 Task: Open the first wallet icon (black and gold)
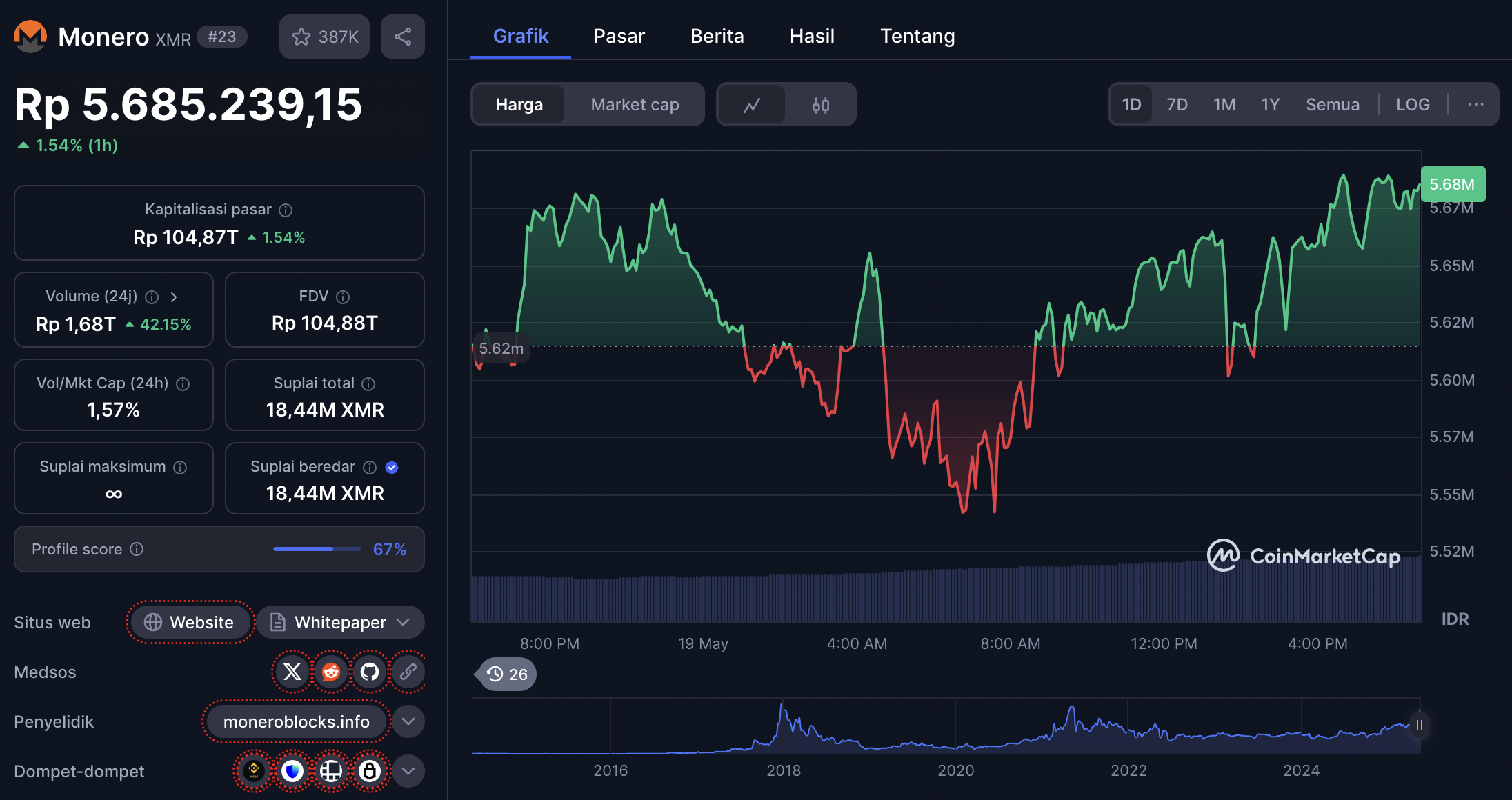tap(254, 771)
